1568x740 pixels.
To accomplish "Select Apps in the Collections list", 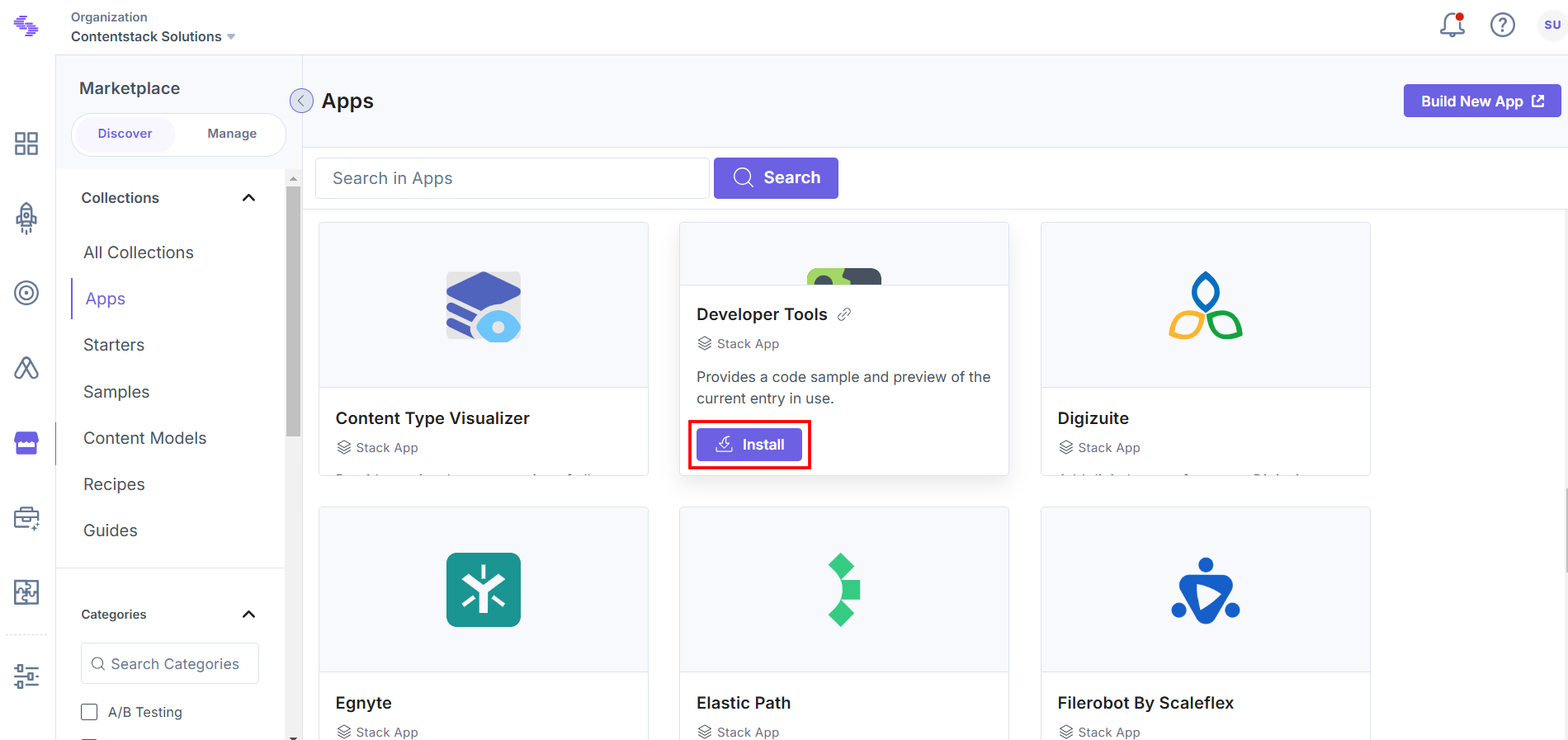I will point(106,299).
